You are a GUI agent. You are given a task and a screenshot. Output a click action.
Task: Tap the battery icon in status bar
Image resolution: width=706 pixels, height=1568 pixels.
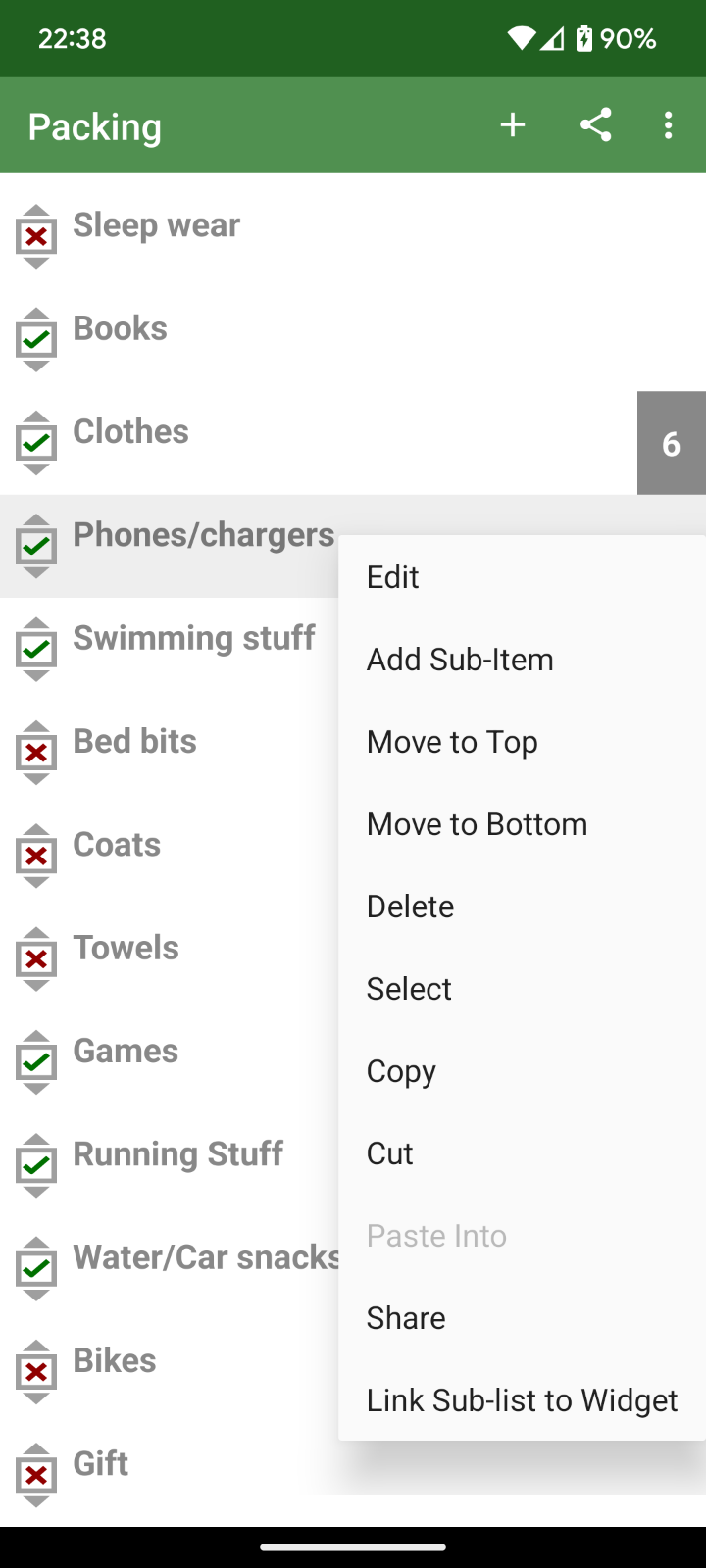584,38
